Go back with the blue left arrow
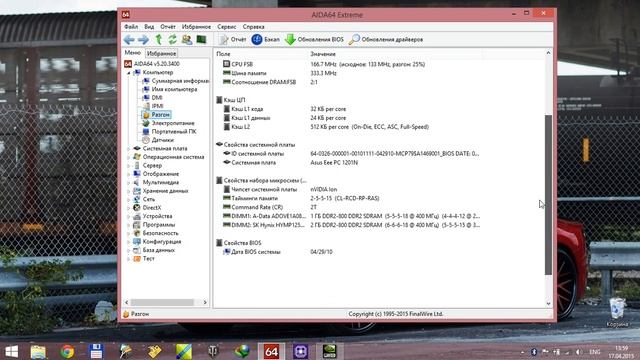Screen dimensions: 640x360 pyautogui.click(x=129, y=40)
